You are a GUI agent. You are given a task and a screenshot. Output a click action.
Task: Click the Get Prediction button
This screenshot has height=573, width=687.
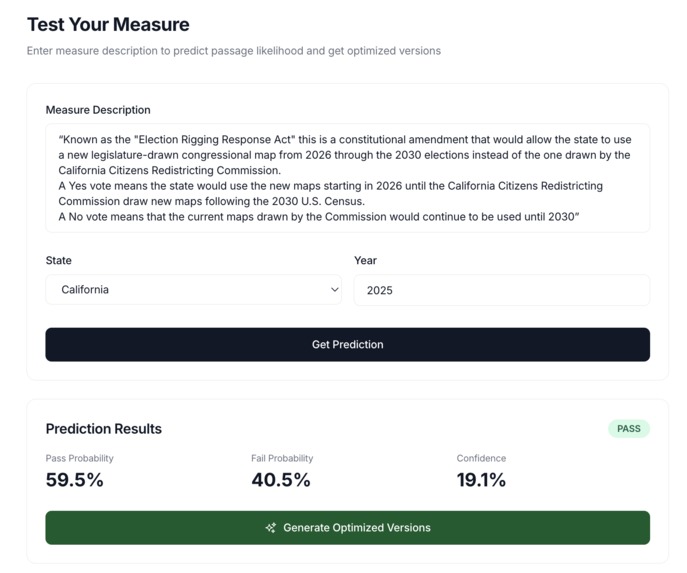pos(347,344)
